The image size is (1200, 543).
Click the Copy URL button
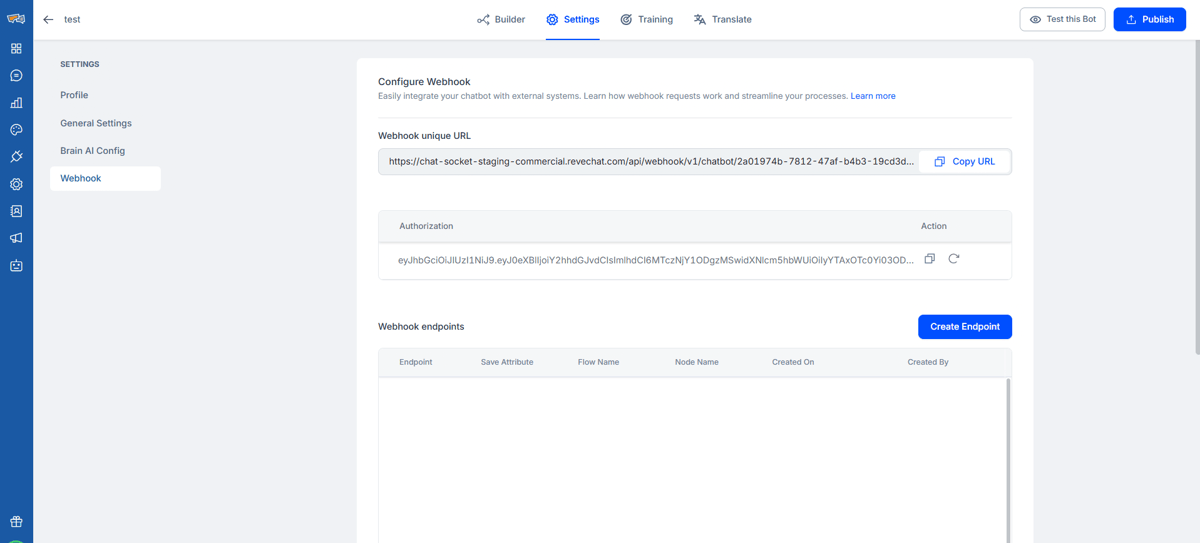pyautogui.click(x=965, y=161)
